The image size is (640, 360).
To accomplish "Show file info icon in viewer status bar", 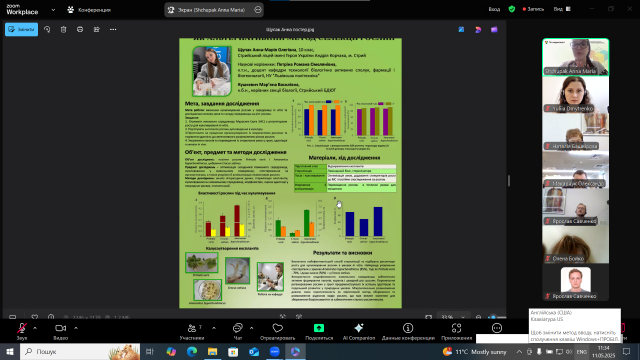I will point(51,317).
